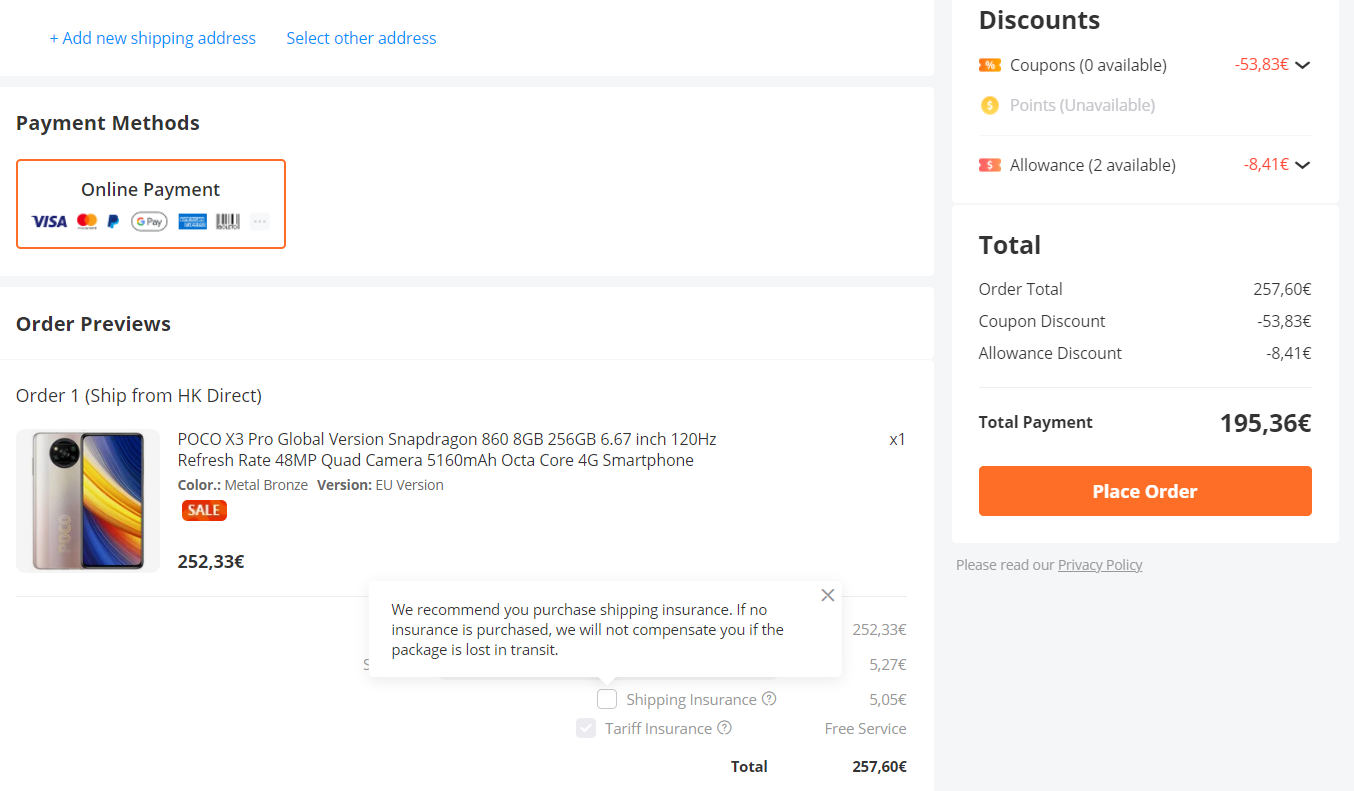Click the -53,83€ coupon amount in Discounts

coord(1262,65)
